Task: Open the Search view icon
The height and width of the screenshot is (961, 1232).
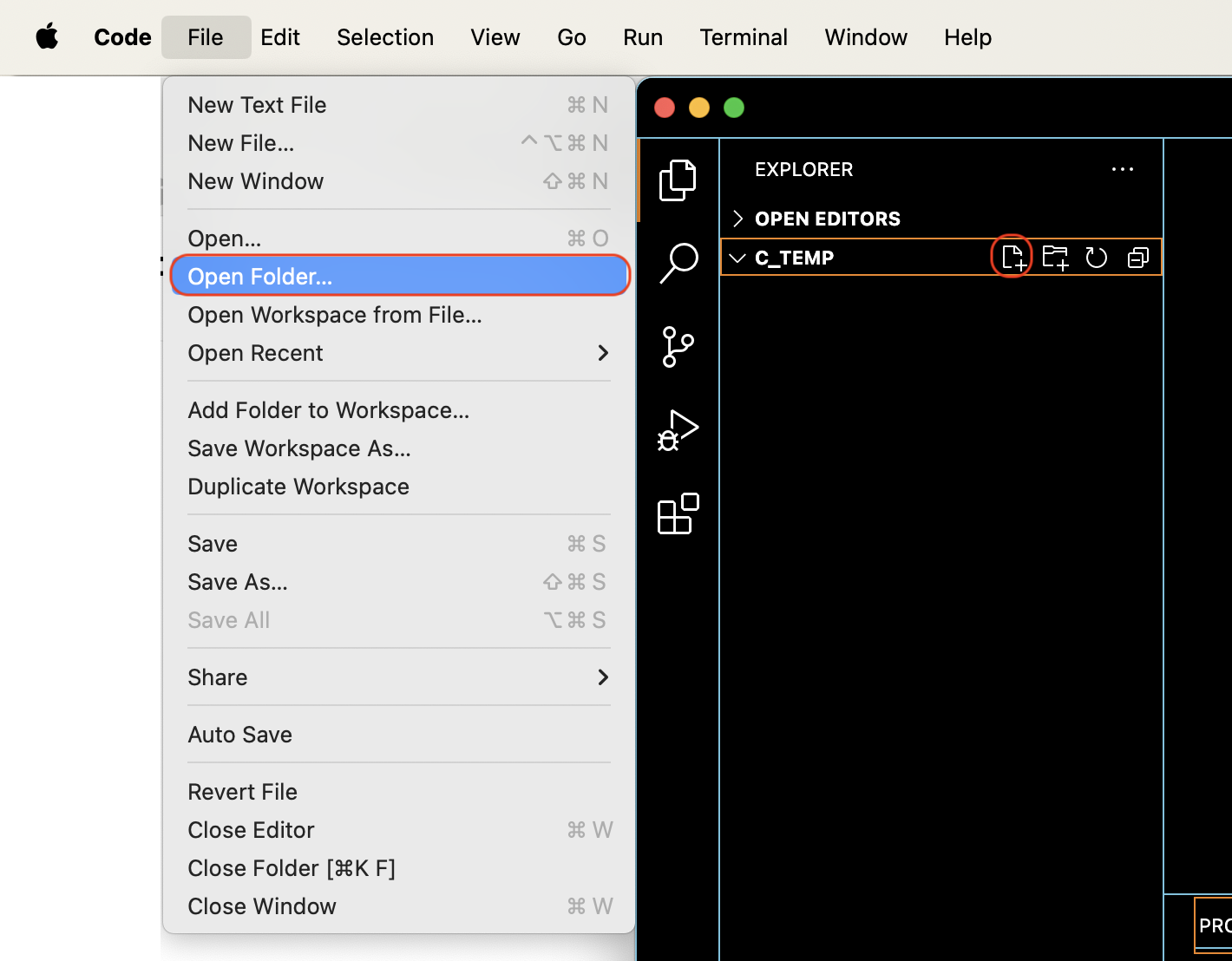Action: point(678,263)
